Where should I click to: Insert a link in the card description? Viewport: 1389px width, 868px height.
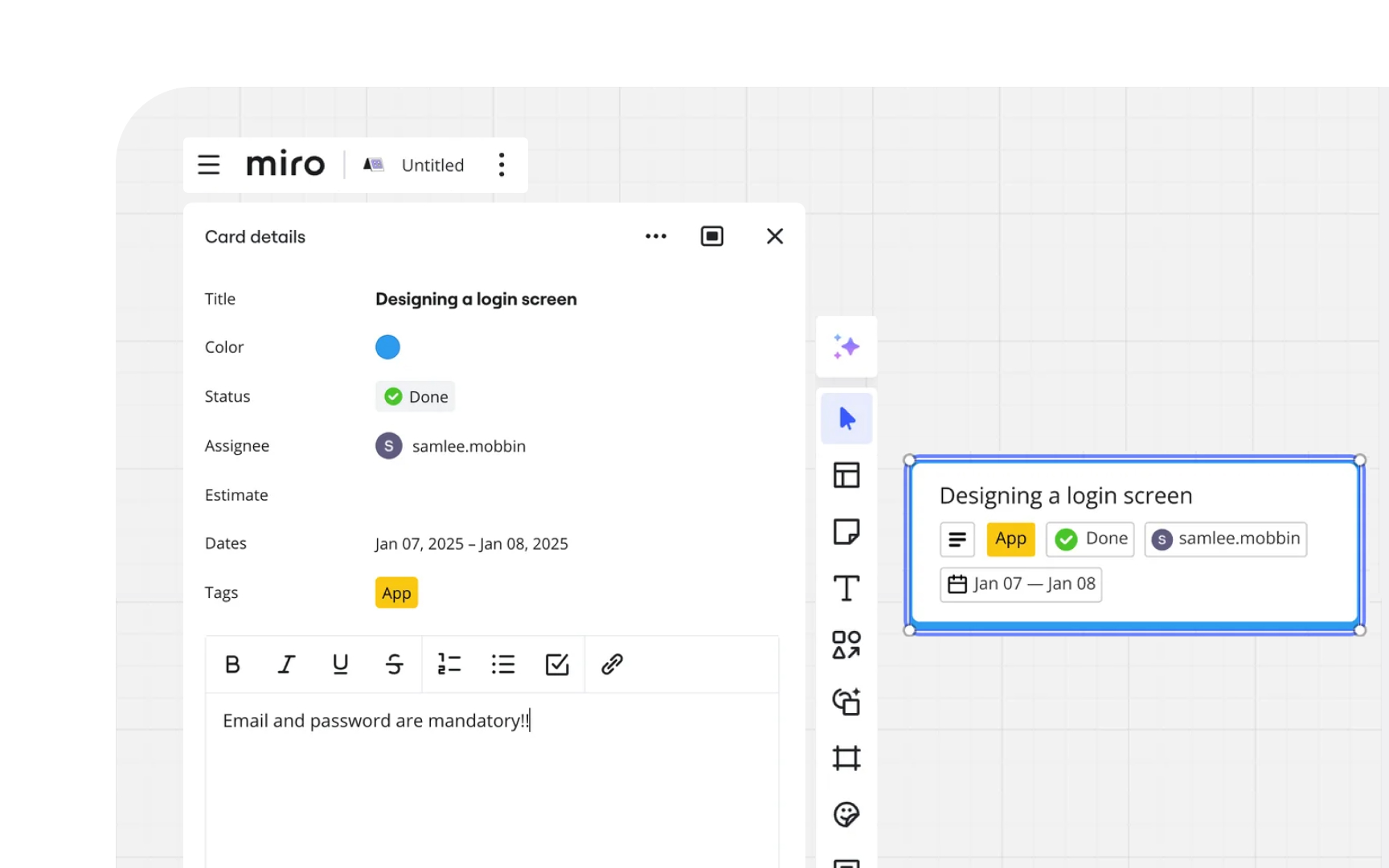pos(611,664)
